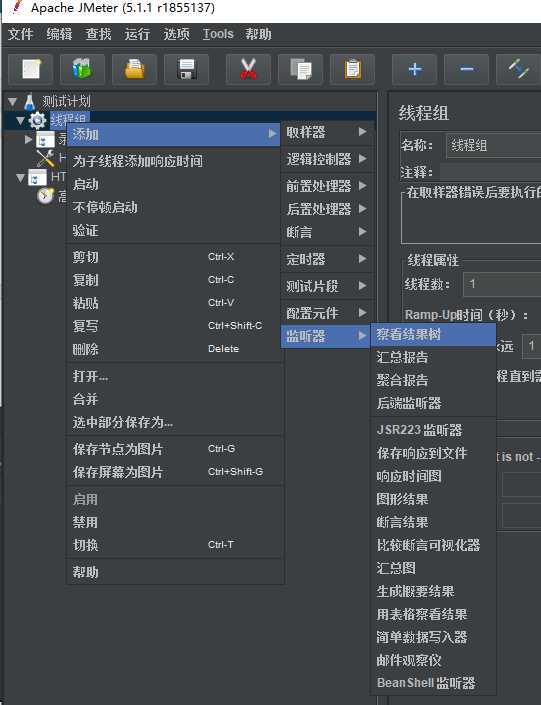Expand the collapsed child node under 线程组

pyautogui.click(x=28, y=139)
